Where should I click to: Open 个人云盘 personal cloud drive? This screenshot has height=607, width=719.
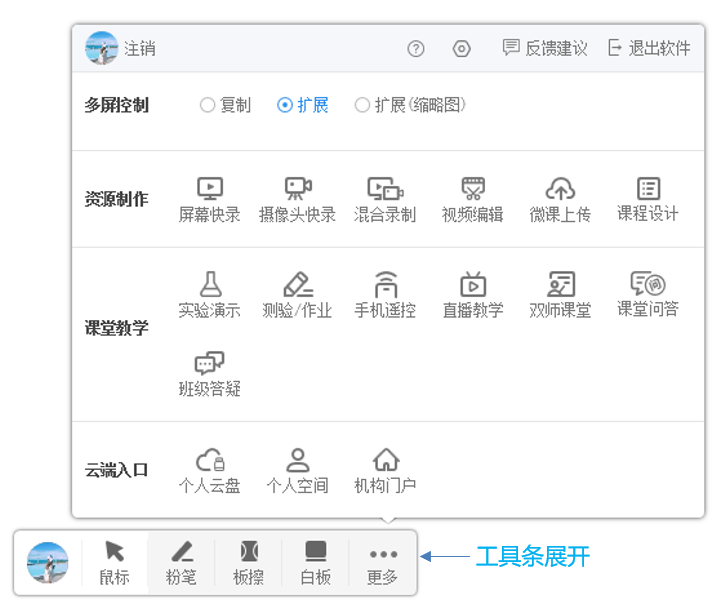209,470
